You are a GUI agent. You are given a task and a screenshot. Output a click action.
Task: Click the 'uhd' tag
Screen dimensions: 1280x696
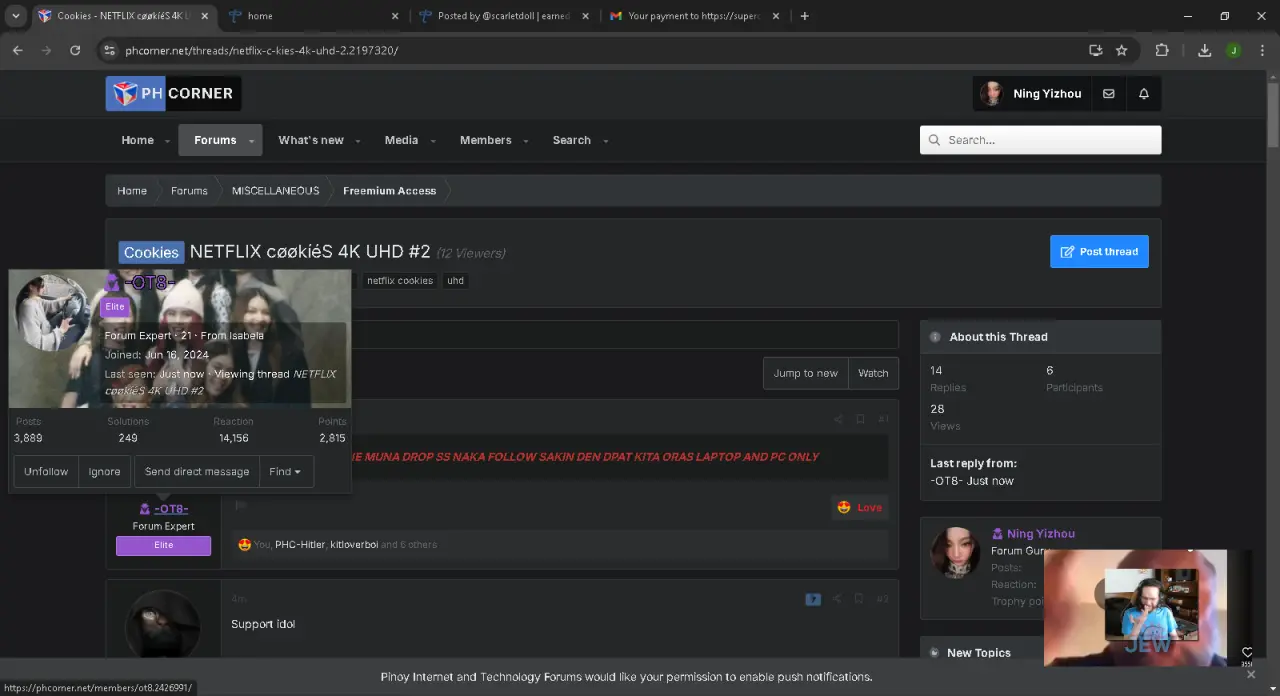(455, 281)
